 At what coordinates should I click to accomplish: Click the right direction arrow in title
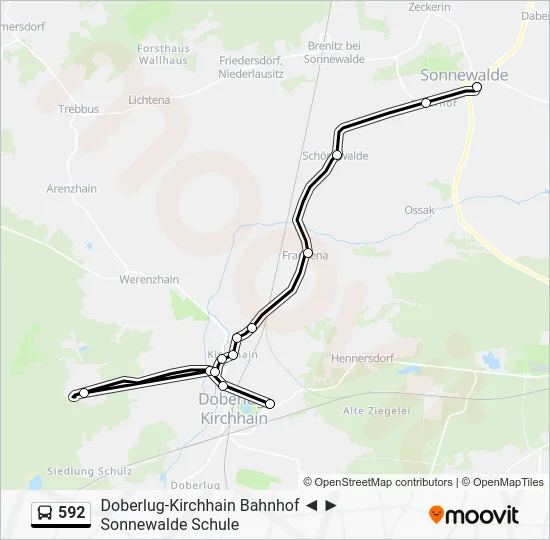pos(331,506)
